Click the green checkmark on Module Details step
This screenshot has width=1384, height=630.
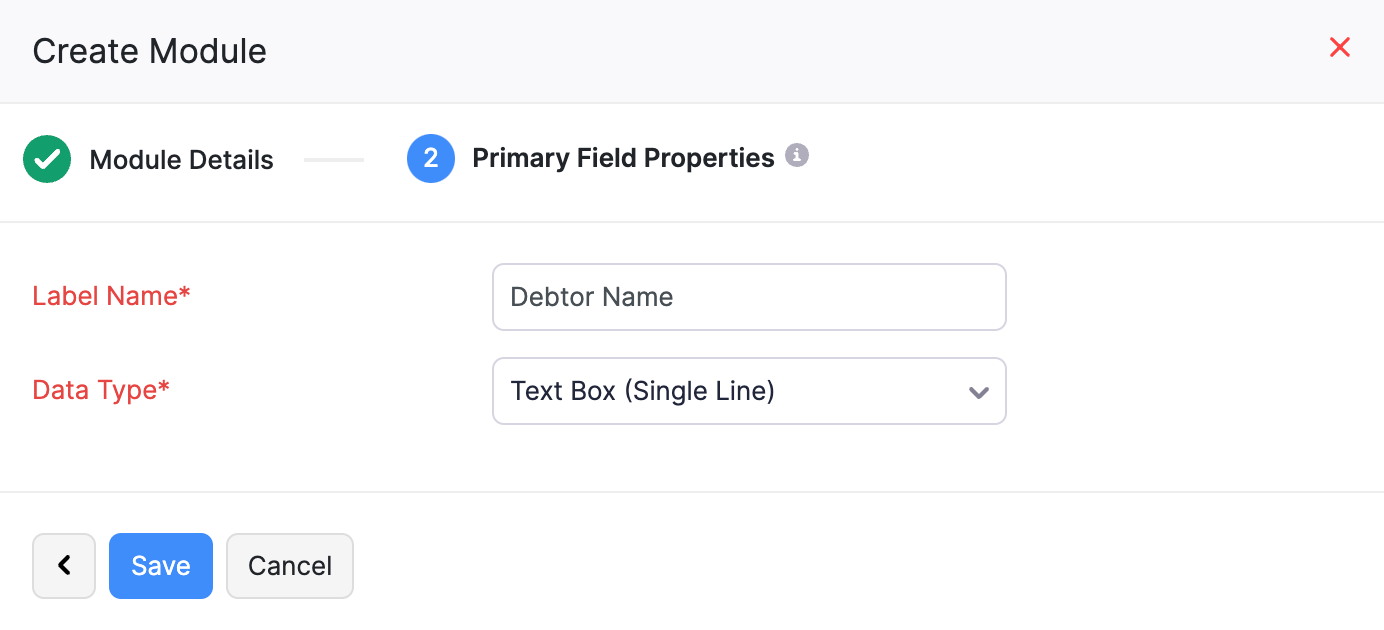pyautogui.click(x=47, y=158)
